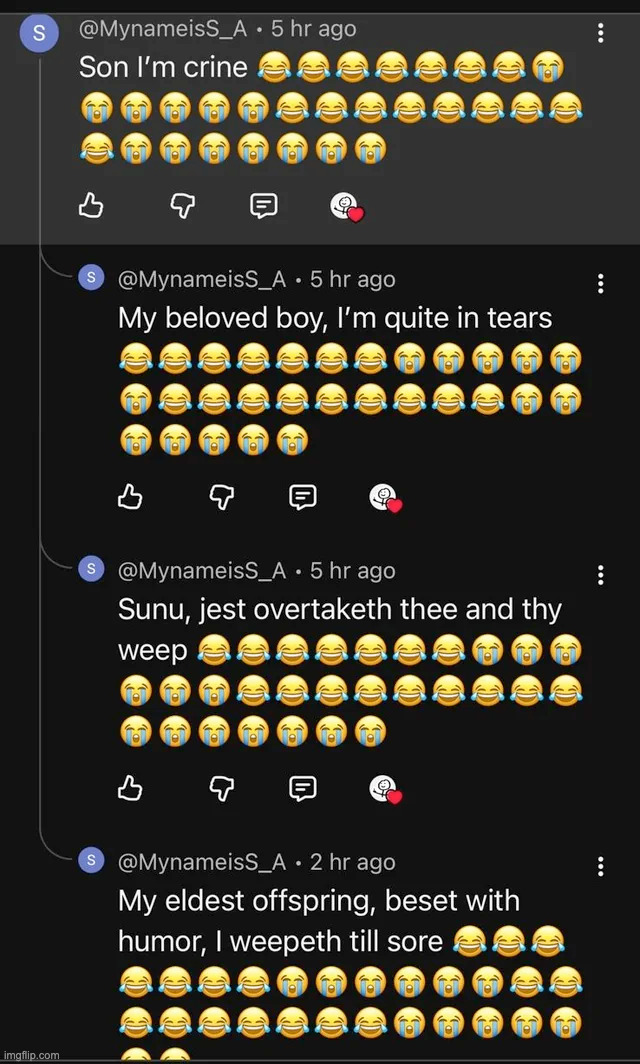Viewport: 640px width, 1064px height.
Task: Like the "Sunu, jest overtaketh thee" reply
Action: pyautogui.click(x=131, y=788)
